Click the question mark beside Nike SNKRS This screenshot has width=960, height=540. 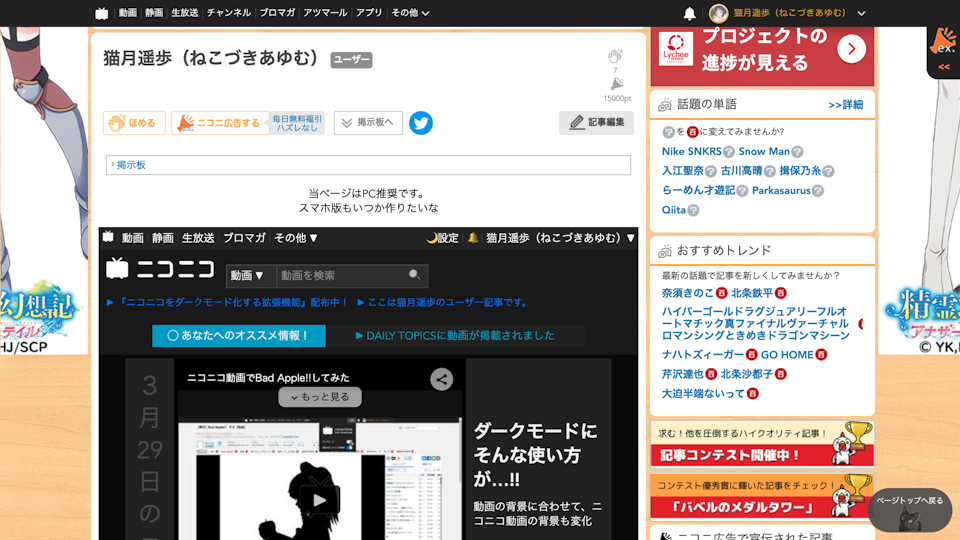click(x=729, y=152)
